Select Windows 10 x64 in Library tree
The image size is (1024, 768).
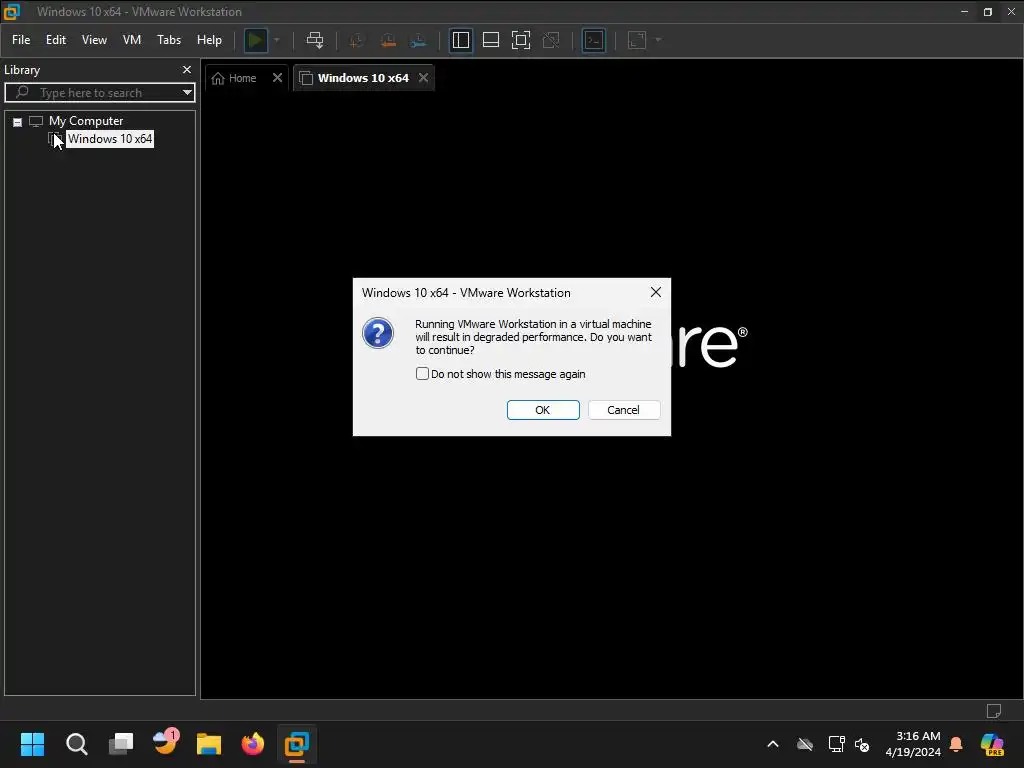[110, 138]
